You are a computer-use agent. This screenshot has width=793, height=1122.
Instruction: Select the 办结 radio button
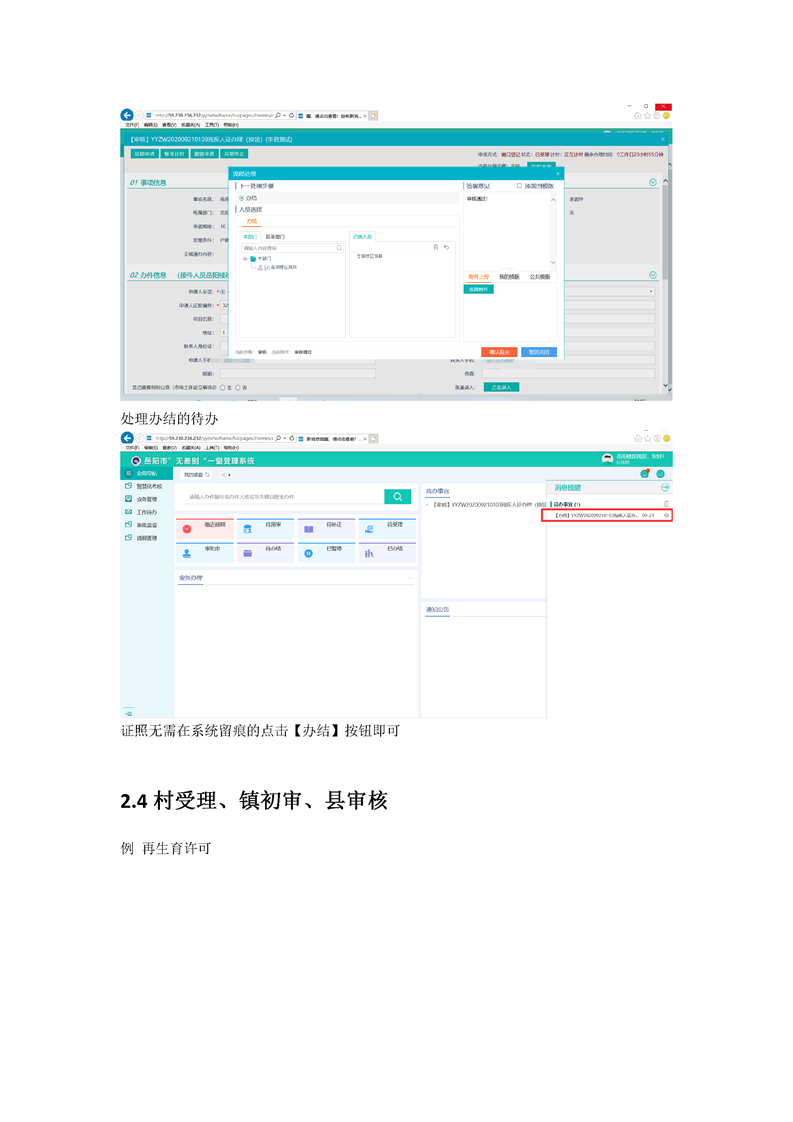pos(242,197)
